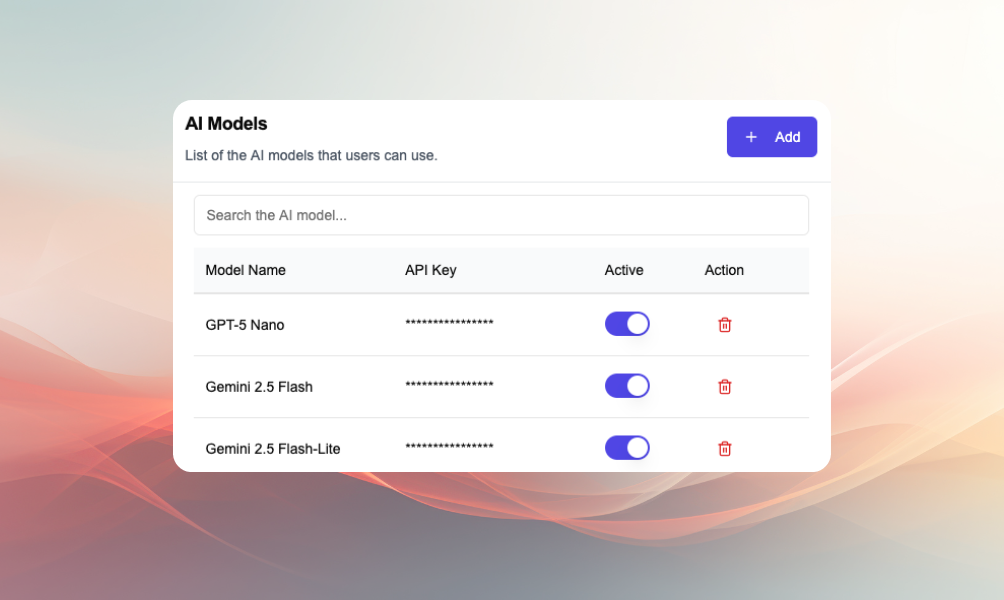Image resolution: width=1004 pixels, height=600 pixels.
Task: Click the Gemini 2.5 Flash row name
Action: tap(259, 387)
